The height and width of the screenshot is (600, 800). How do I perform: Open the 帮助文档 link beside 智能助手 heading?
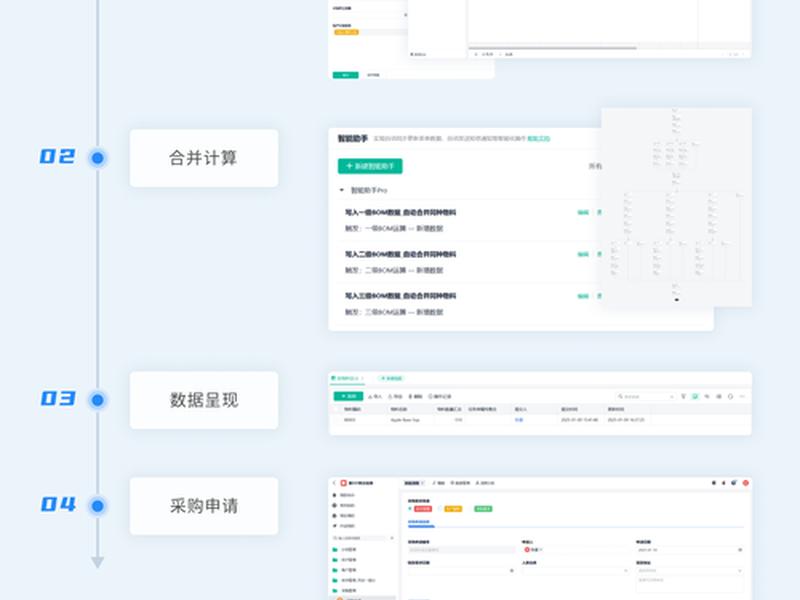coord(538,138)
